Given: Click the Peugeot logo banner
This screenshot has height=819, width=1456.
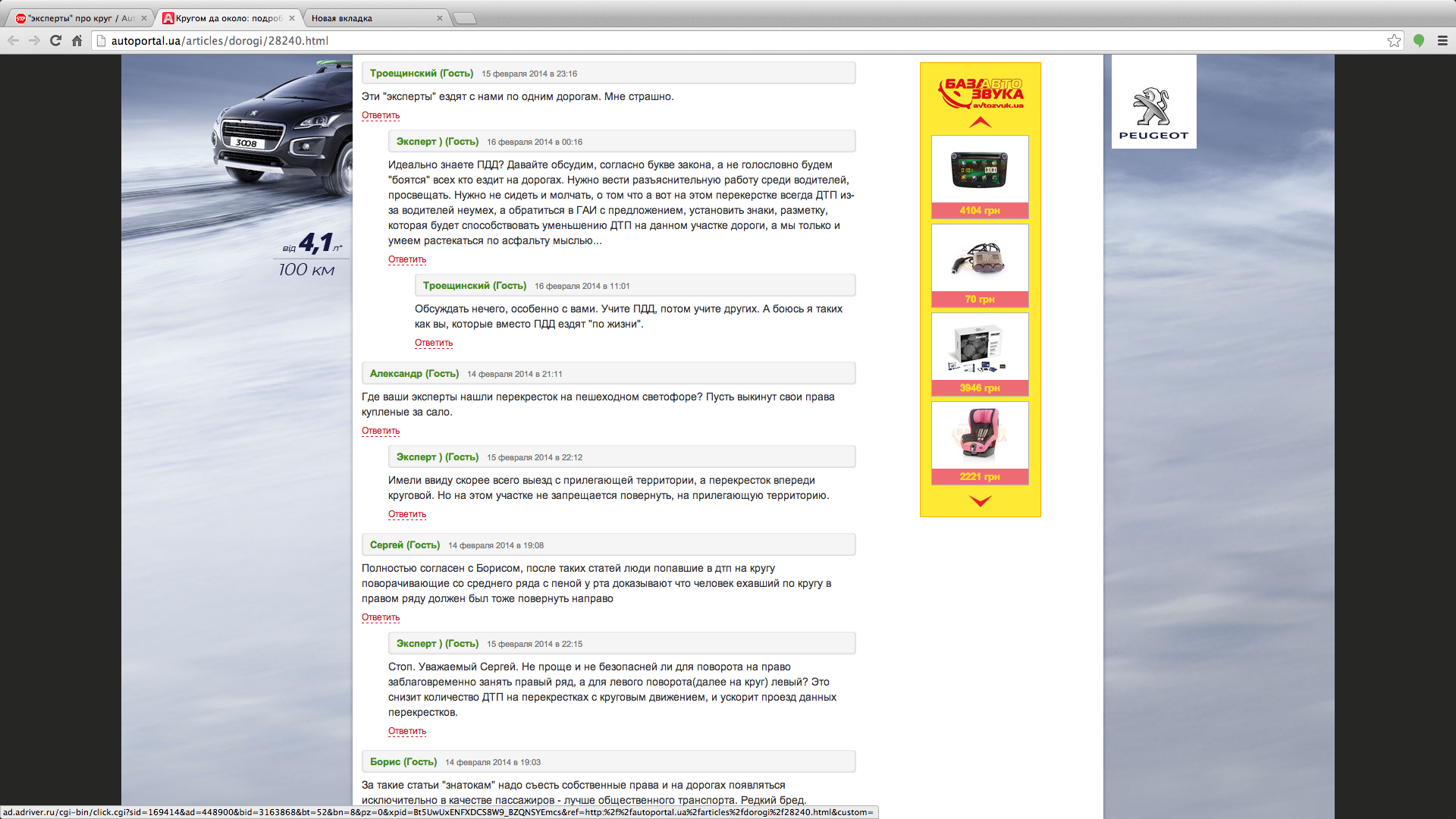Looking at the screenshot, I should pos(1153,102).
